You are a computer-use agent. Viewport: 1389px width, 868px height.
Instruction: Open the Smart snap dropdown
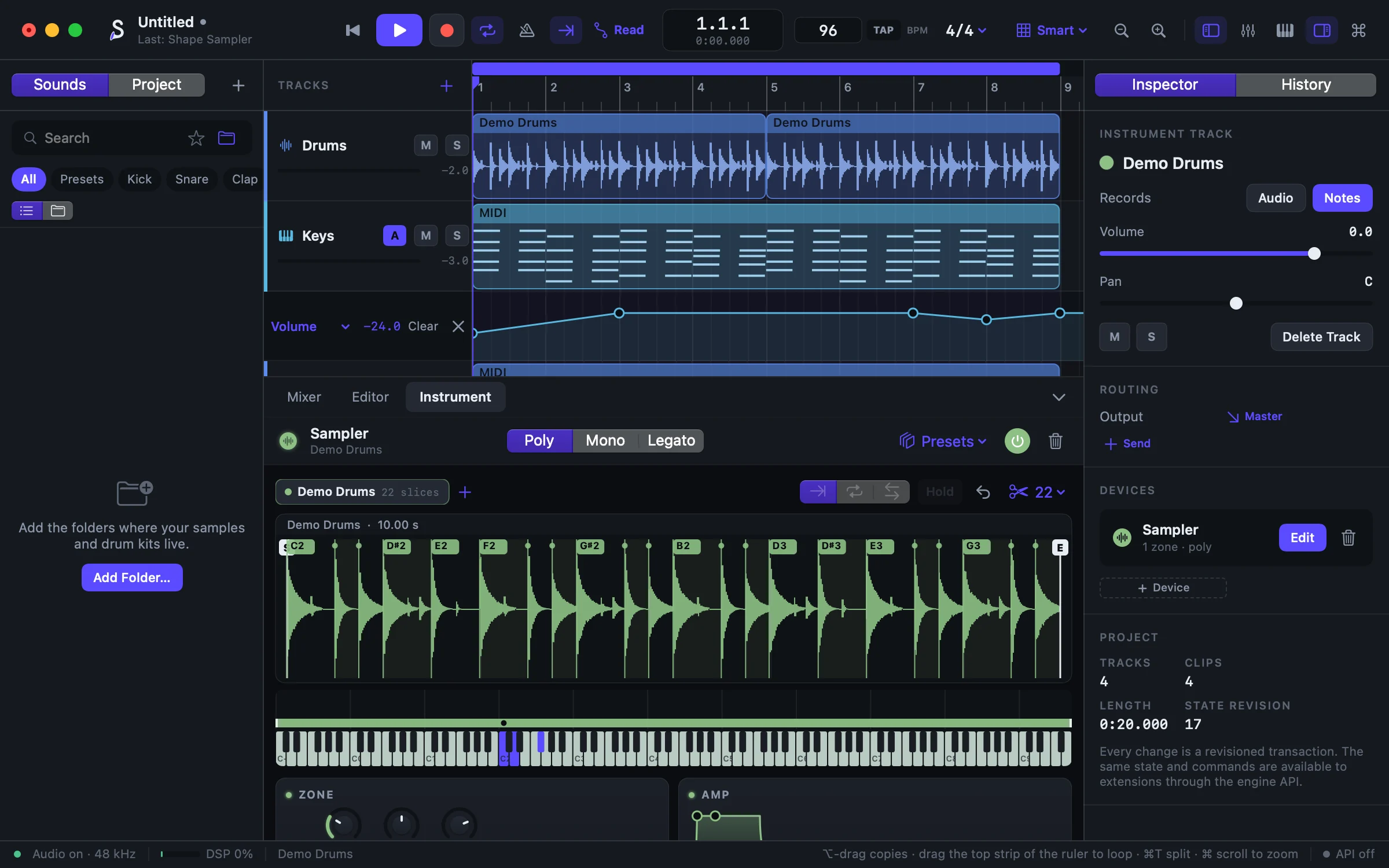pyautogui.click(x=1052, y=30)
